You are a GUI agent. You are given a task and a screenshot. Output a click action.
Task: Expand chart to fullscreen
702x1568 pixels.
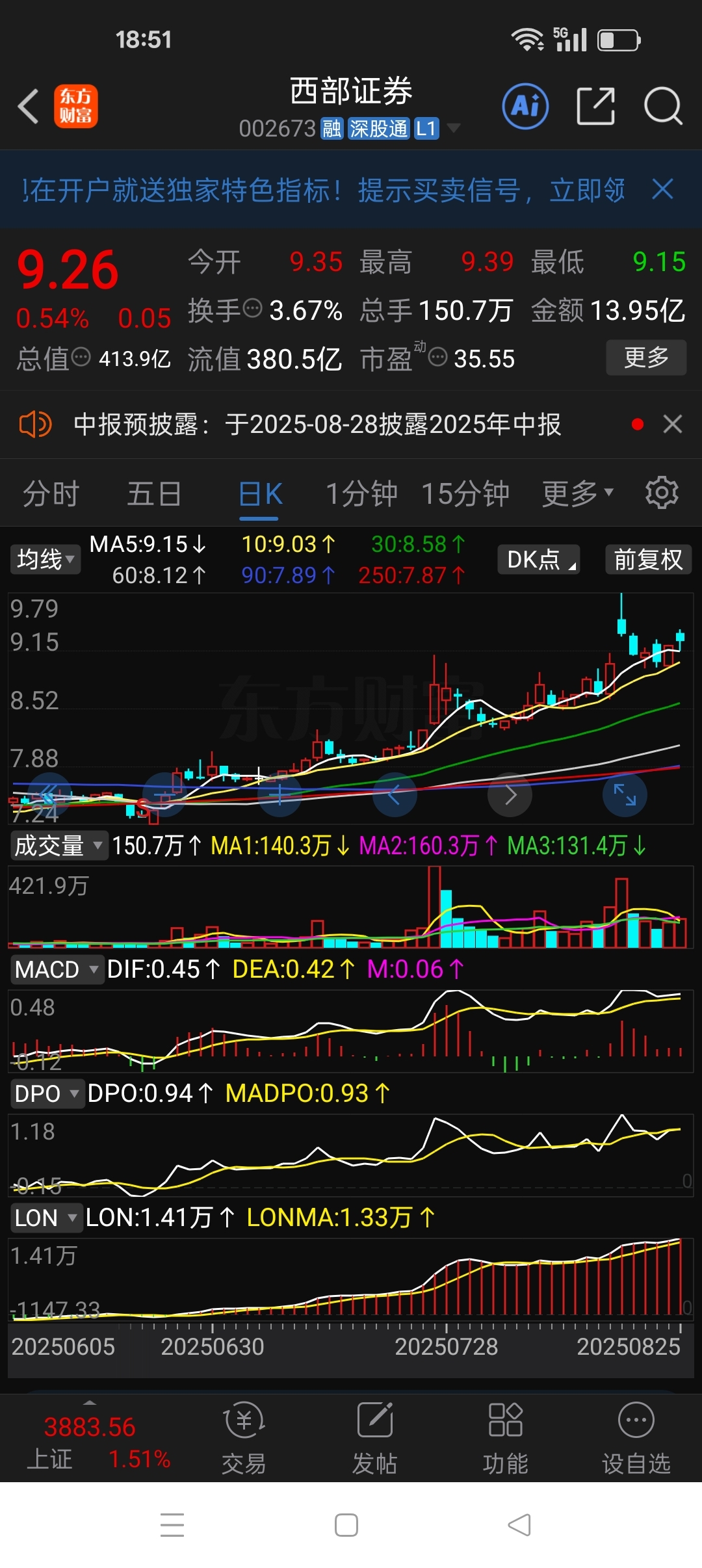[x=625, y=794]
